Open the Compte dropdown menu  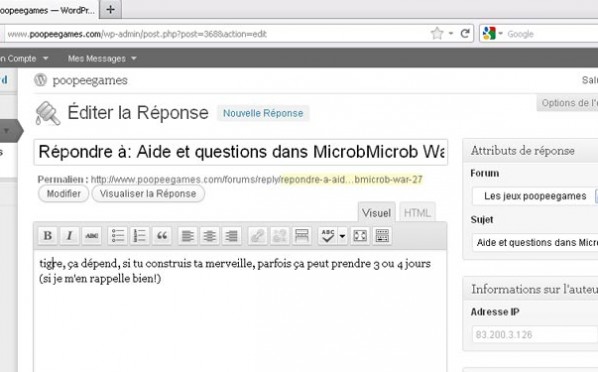click(24, 58)
